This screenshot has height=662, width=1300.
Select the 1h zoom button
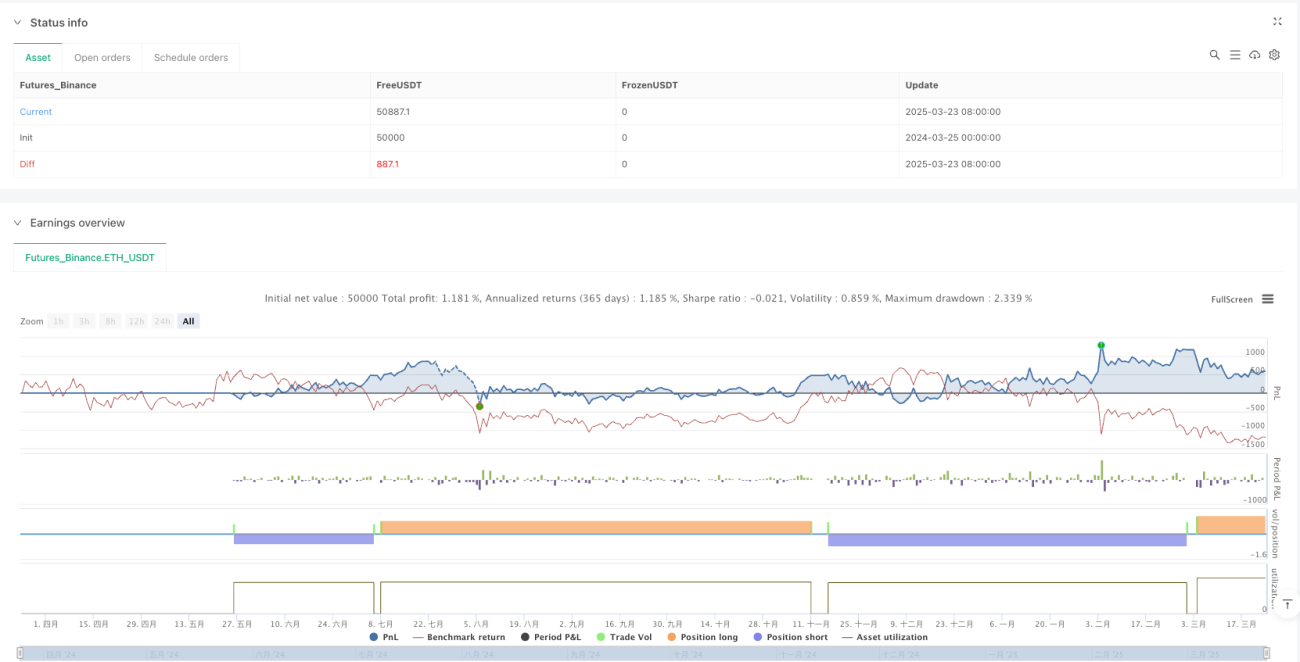[x=59, y=321]
